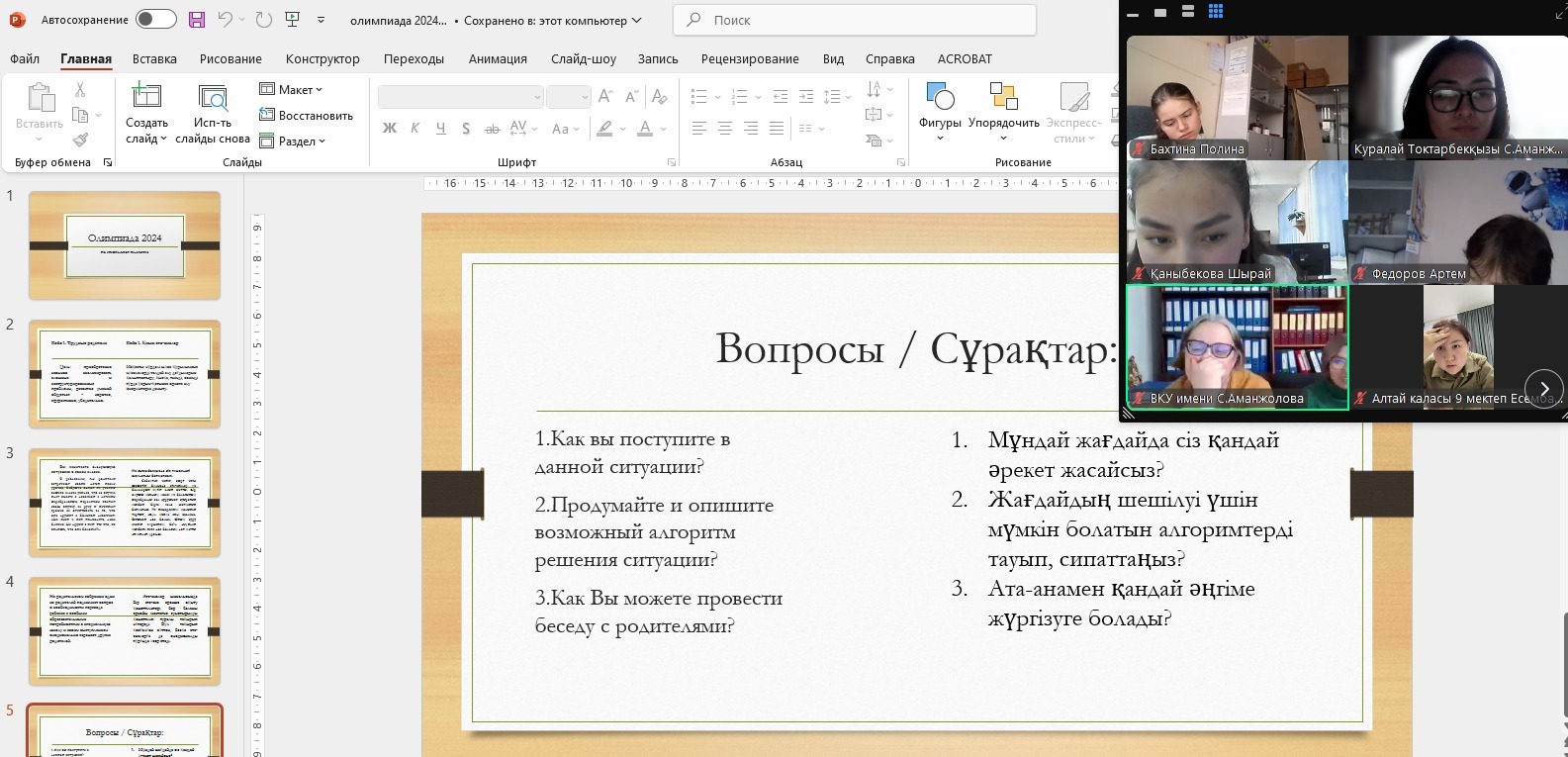Open the Transitions ribbon tab

[414, 59]
